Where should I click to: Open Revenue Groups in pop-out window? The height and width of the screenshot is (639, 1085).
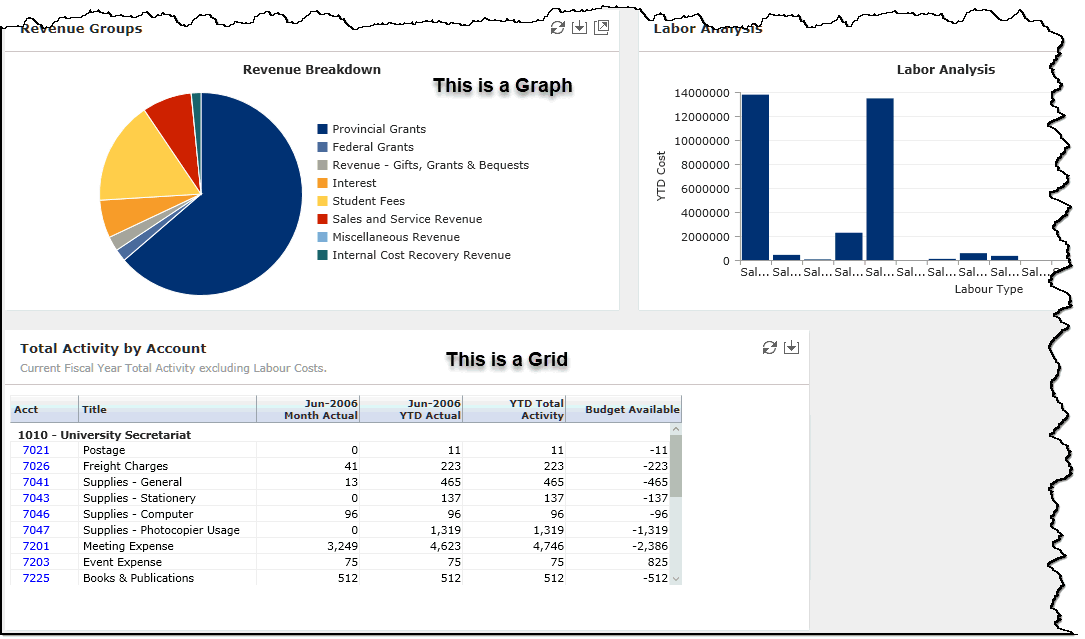click(x=601, y=28)
